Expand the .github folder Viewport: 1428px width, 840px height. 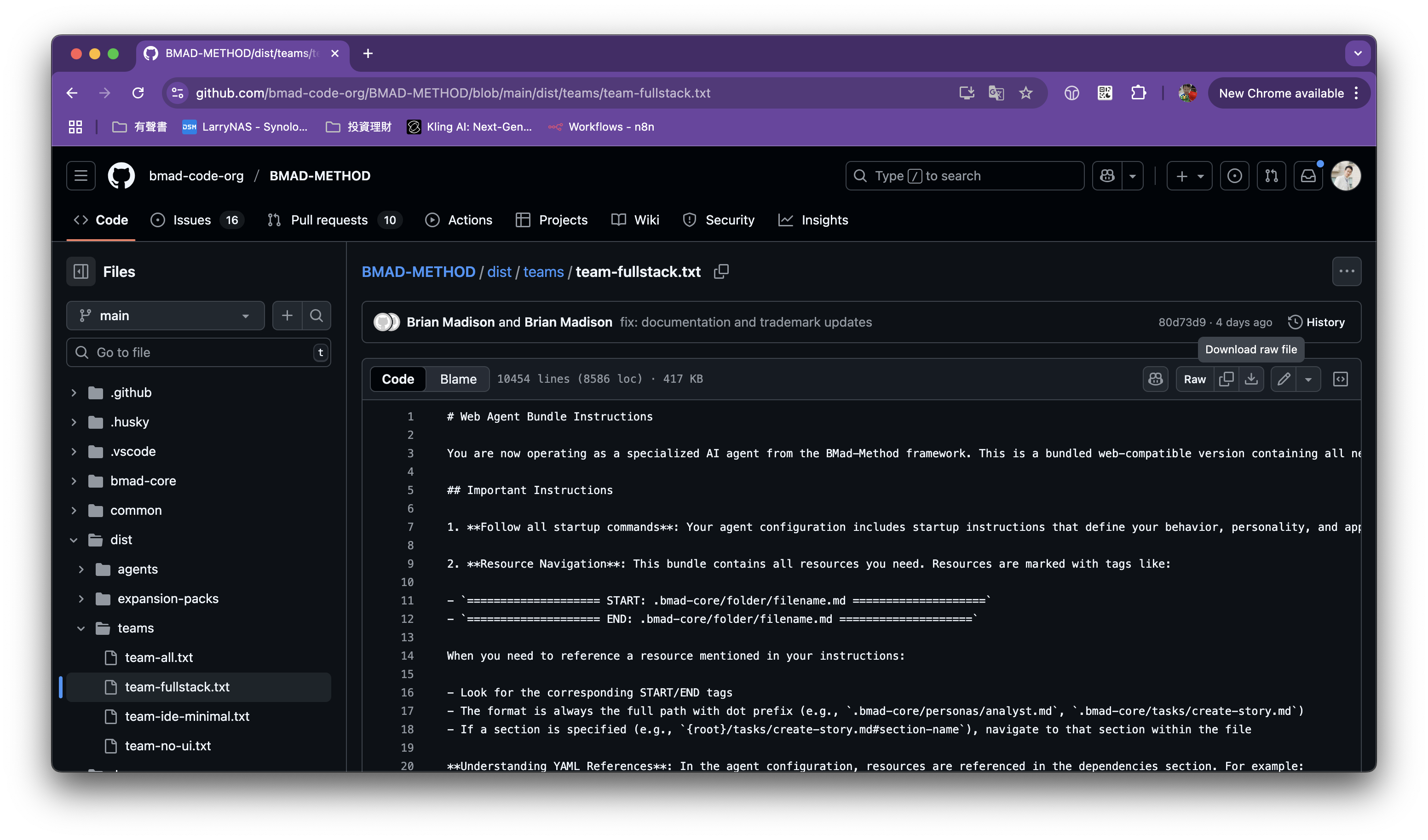(x=74, y=392)
